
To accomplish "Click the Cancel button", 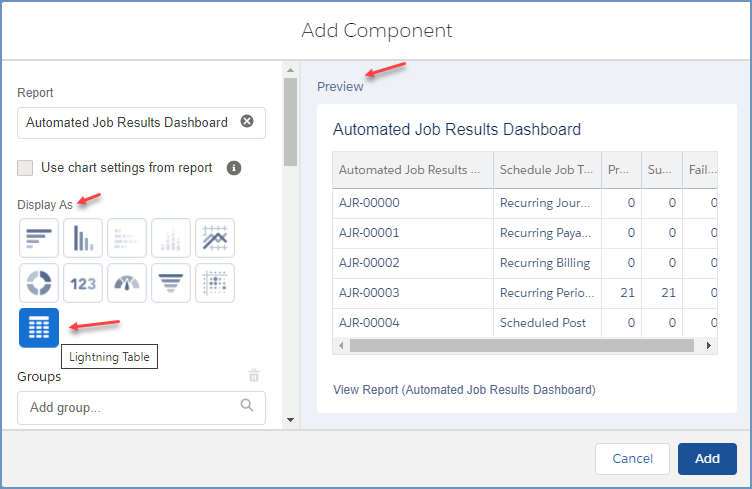I will click(x=632, y=459).
